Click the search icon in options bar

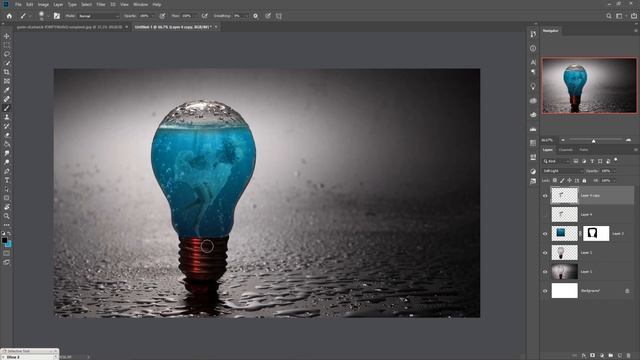(x=609, y=16)
